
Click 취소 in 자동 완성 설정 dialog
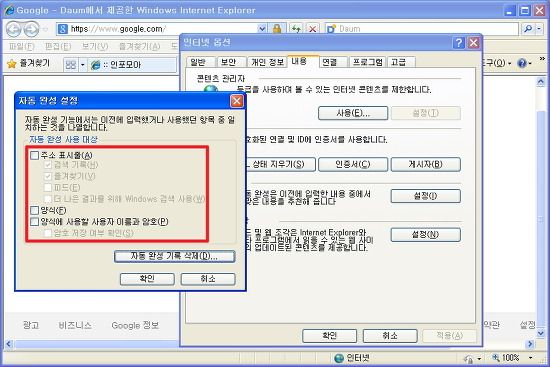[208, 279]
